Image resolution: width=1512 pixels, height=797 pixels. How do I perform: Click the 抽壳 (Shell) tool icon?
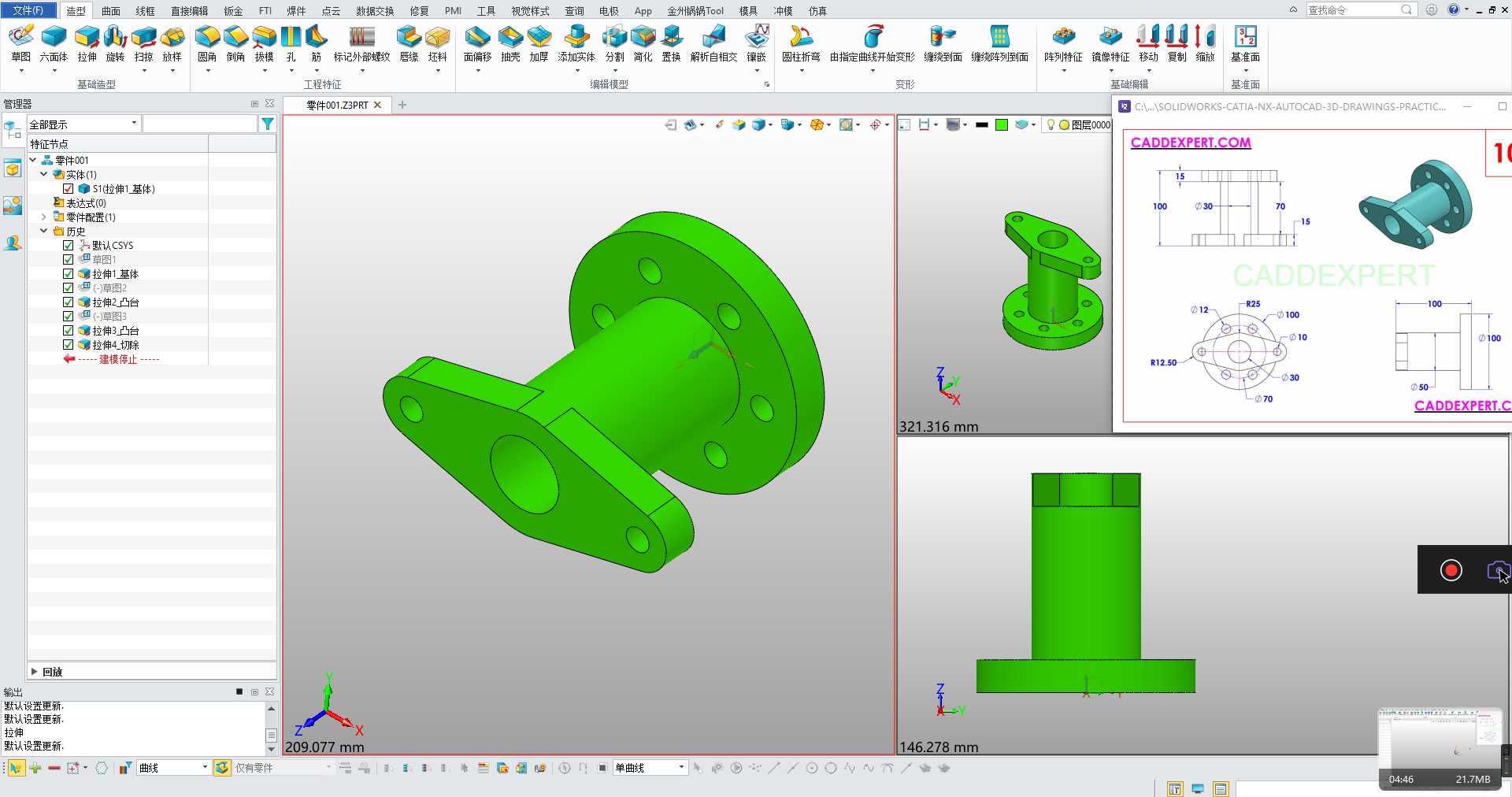coord(510,43)
